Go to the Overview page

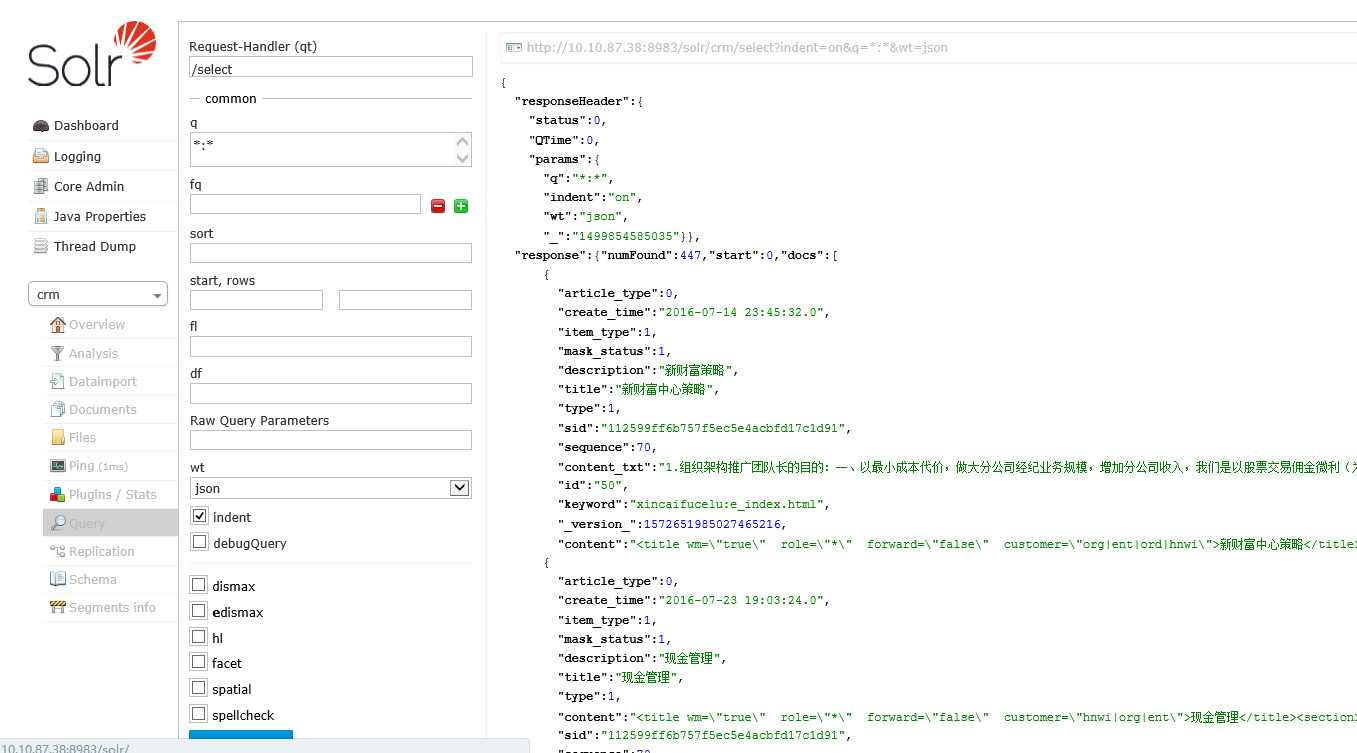point(97,324)
